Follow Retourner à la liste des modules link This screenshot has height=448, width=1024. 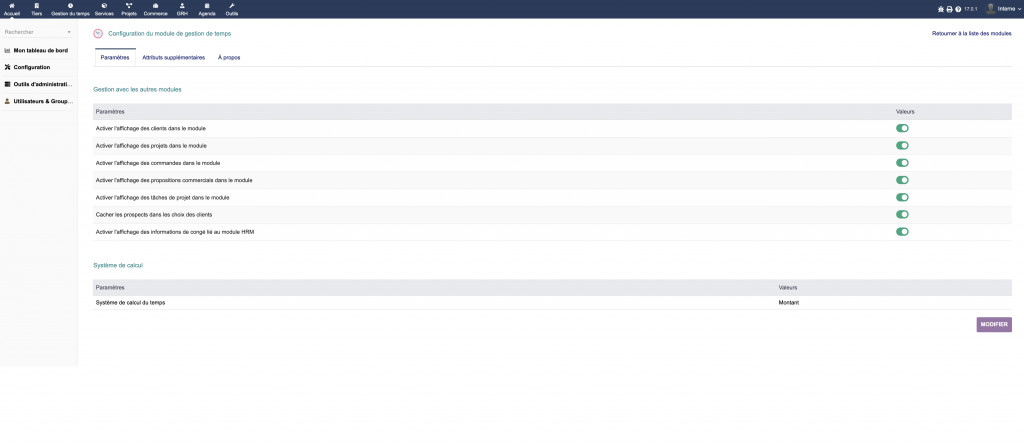point(972,33)
